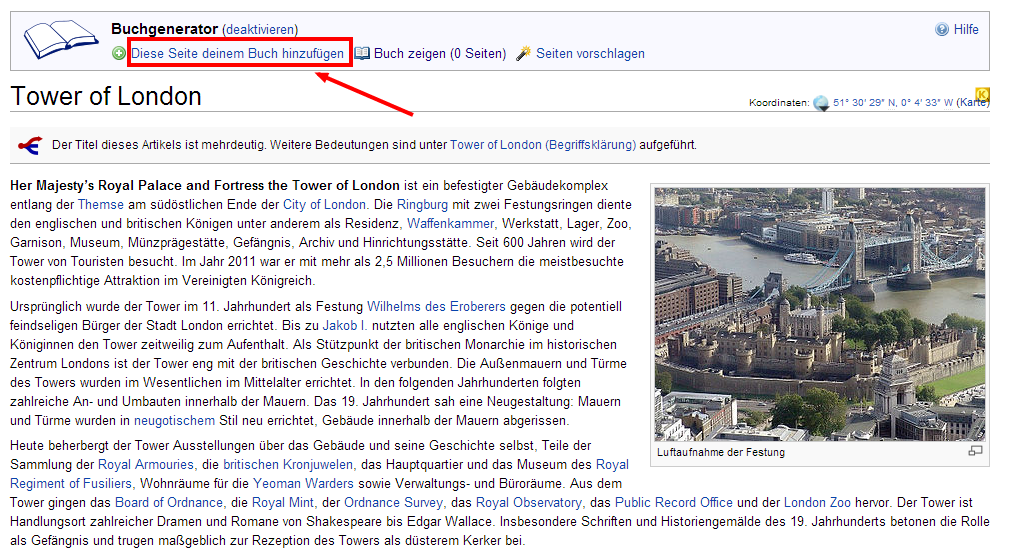
Task: Click the bold 'Buchgenerator' title
Action: pyautogui.click(x=164, y=29)
